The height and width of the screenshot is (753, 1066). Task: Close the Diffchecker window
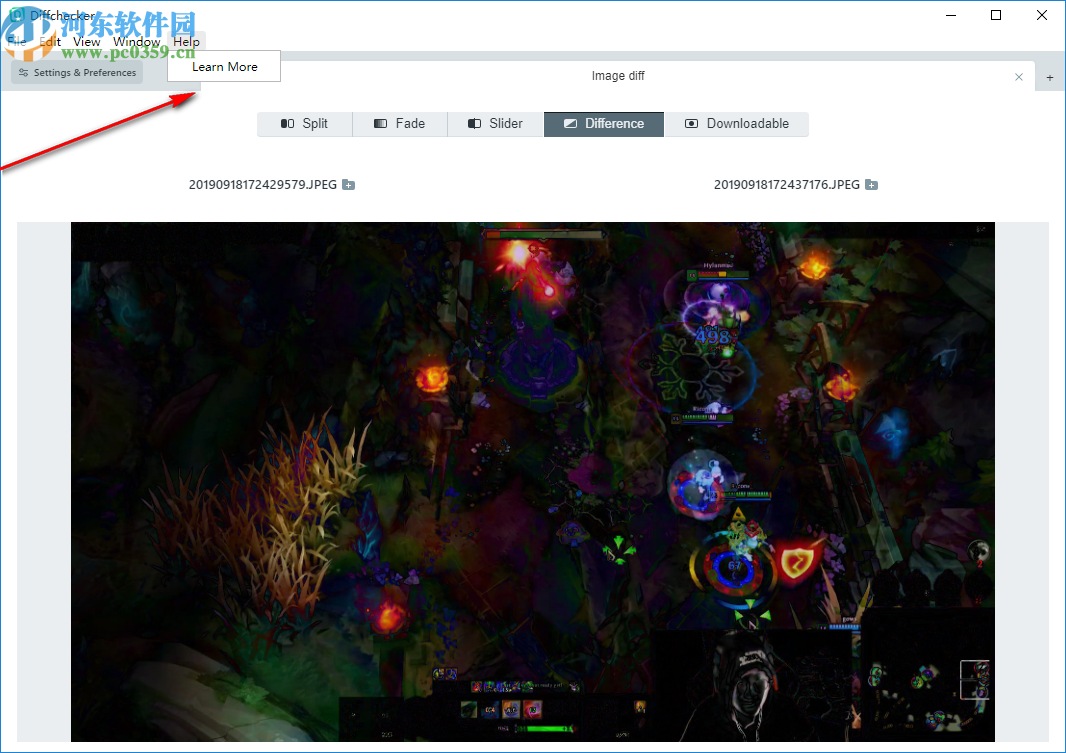coord(1042,15)
